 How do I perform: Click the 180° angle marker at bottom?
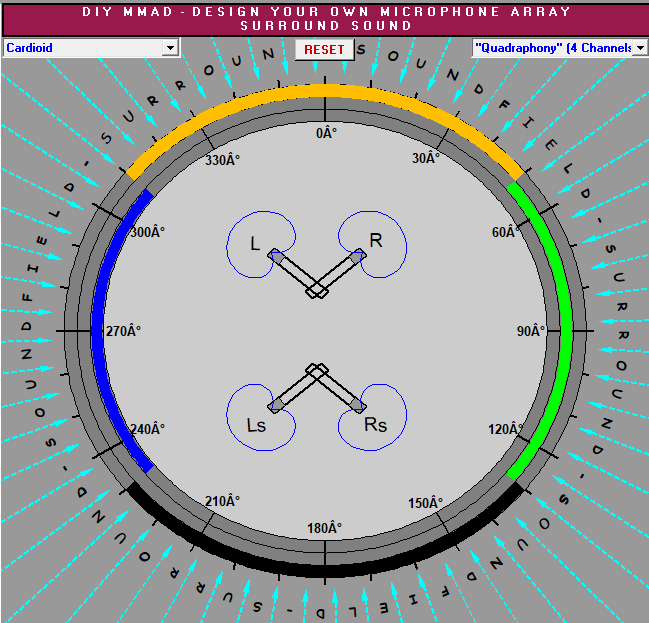(x=323, y=528)
